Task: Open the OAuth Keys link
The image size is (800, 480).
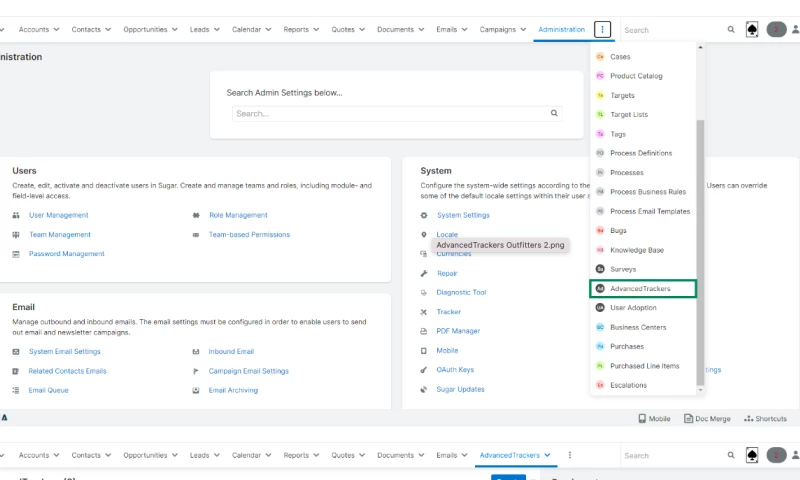Action: 455,370
